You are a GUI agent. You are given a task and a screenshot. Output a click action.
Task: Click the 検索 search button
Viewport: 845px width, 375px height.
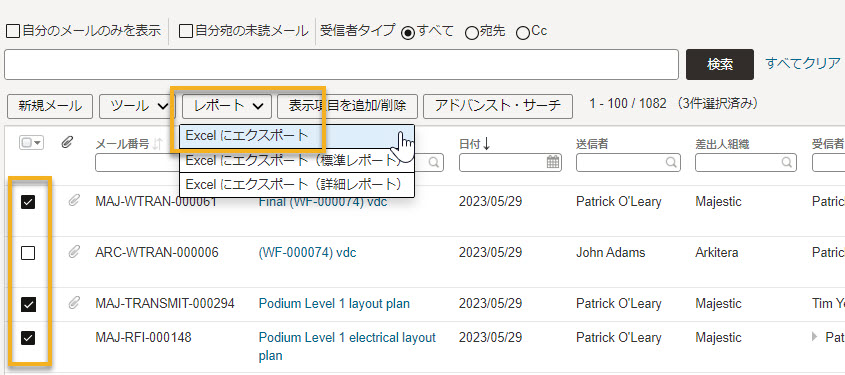(719, 65)
